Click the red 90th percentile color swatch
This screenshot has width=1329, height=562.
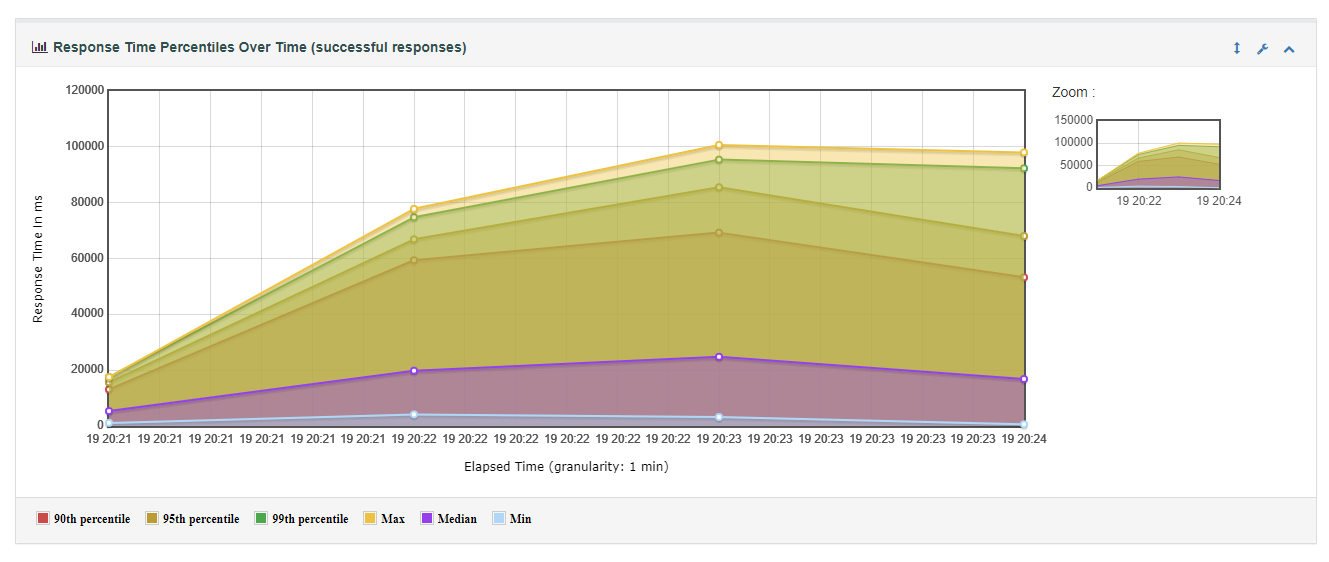[x=43, y=519]
